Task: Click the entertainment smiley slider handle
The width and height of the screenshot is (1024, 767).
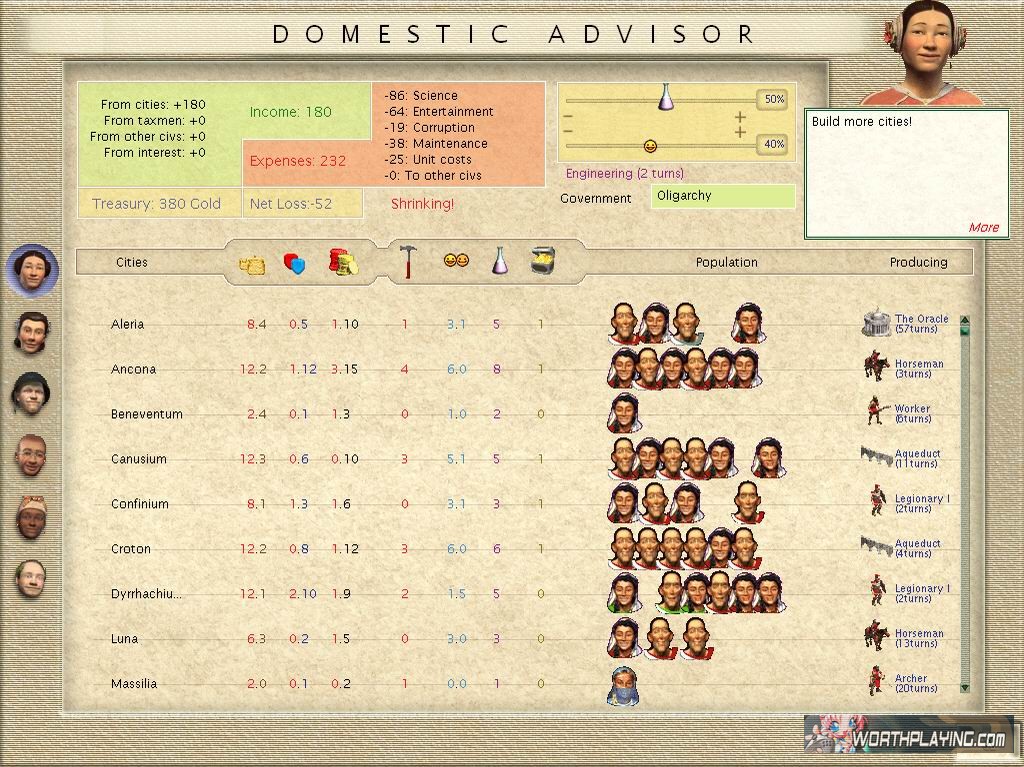Action: pyautogui.click(x=650, y=146)
